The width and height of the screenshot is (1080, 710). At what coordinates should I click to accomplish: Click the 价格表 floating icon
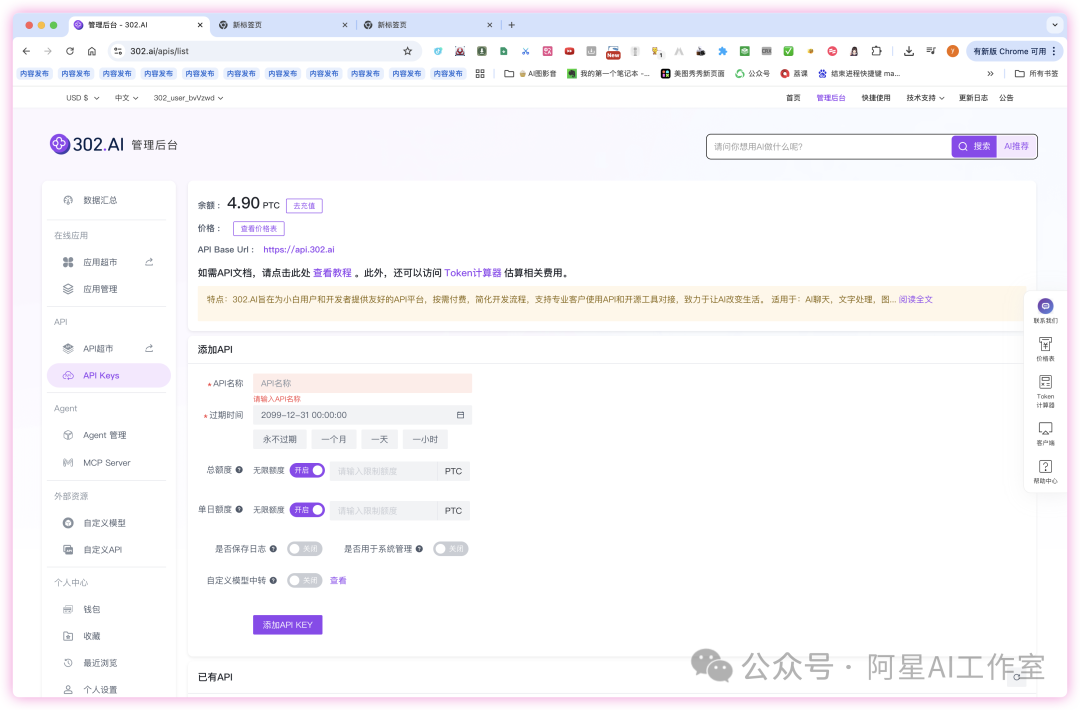1045,348
